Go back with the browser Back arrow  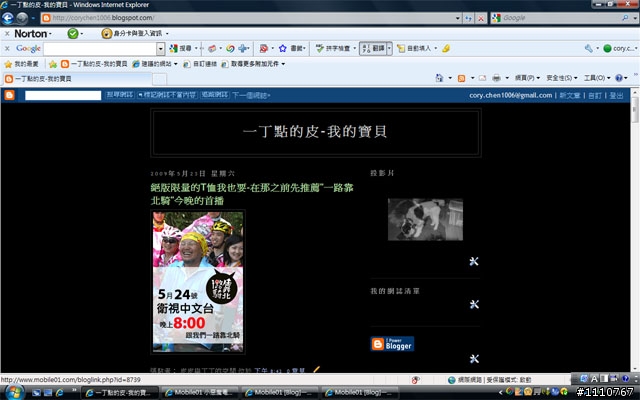8,18
